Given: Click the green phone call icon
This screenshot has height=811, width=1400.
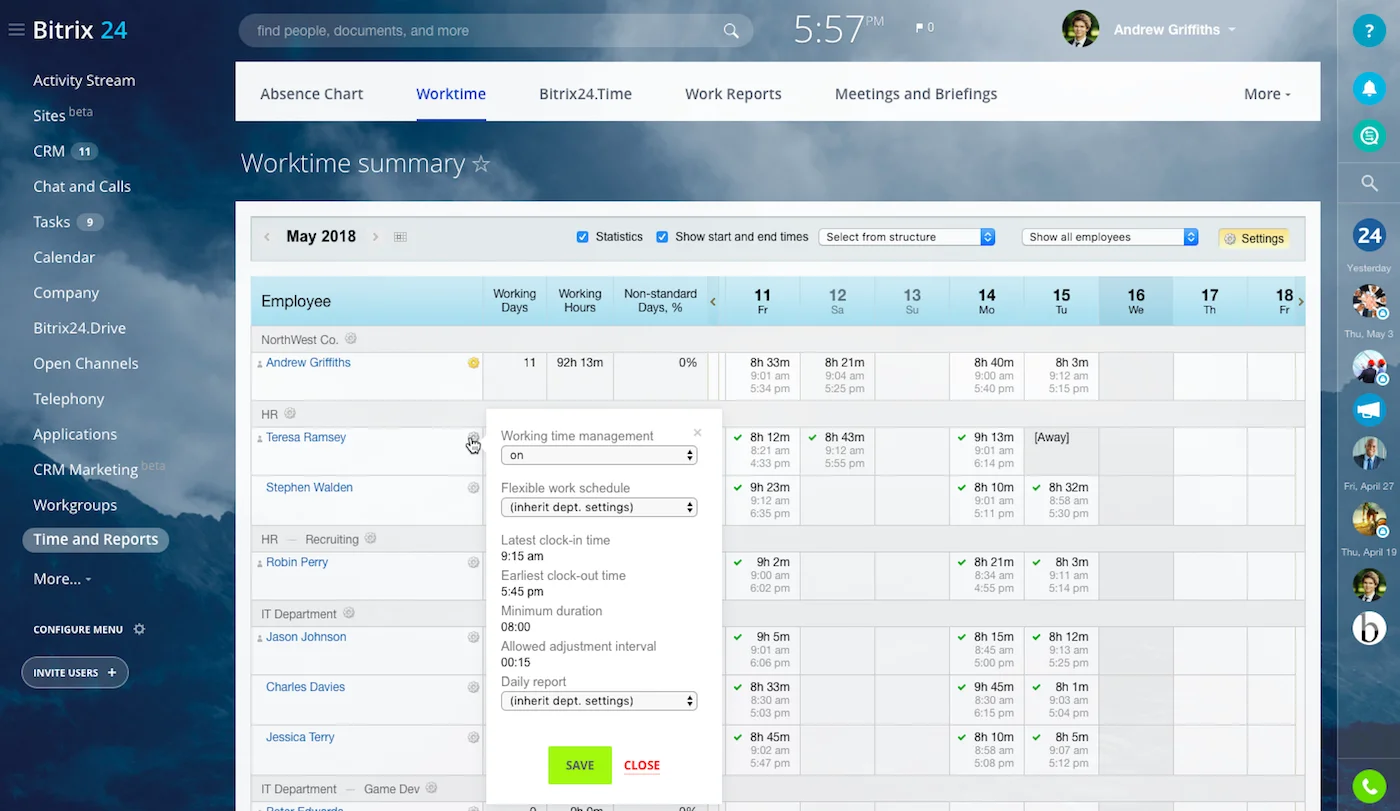Looking at the screenshot, I should point(1369,787).
